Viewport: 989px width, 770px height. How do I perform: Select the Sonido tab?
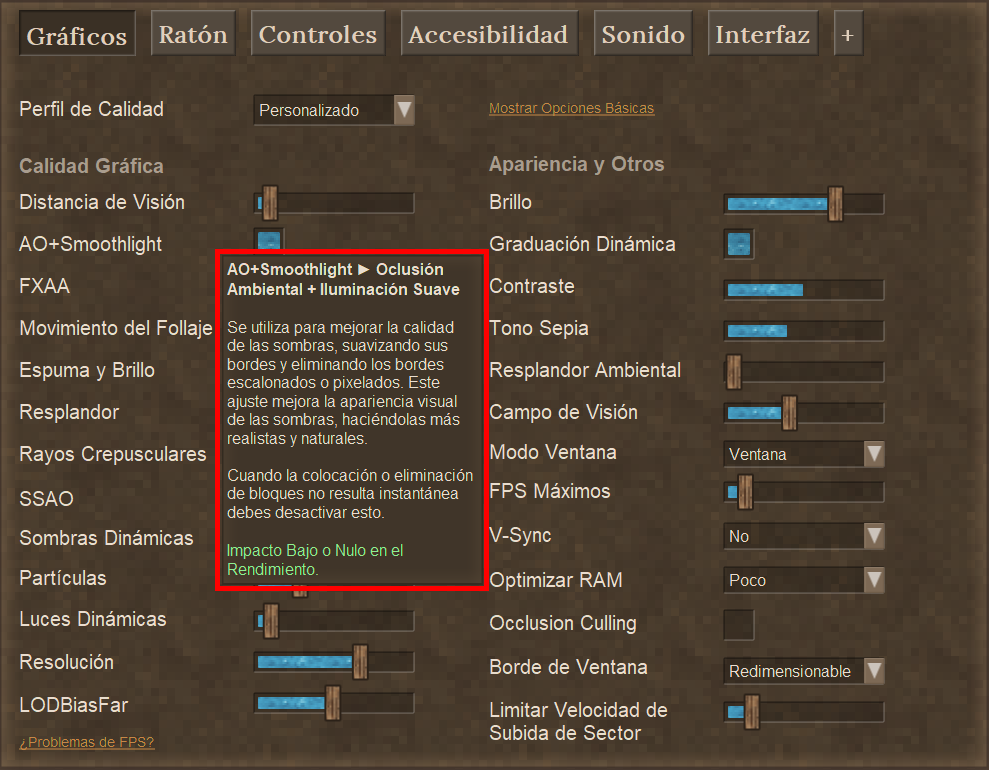click(643, 35)
